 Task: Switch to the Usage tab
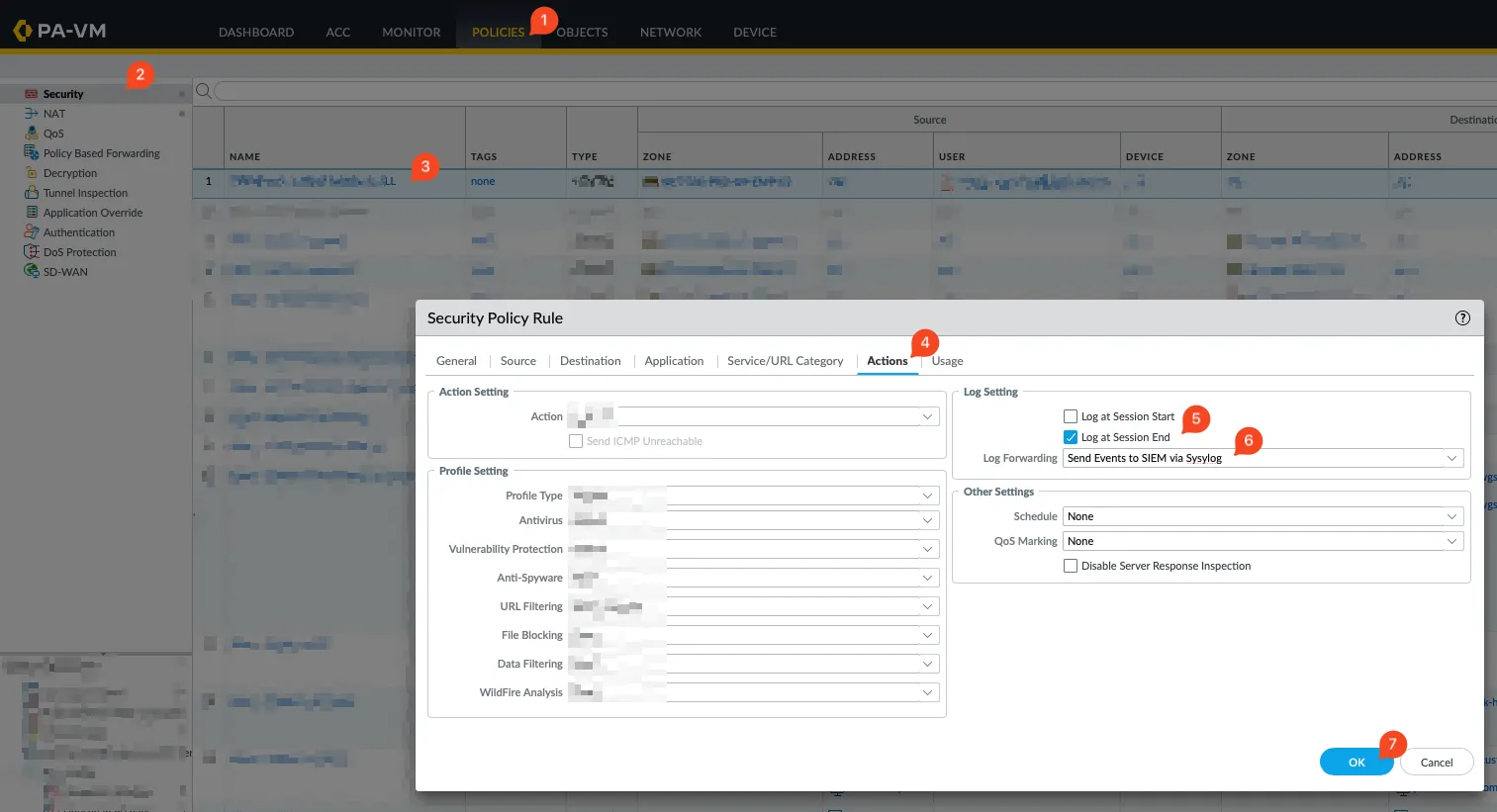pos(947,361)
